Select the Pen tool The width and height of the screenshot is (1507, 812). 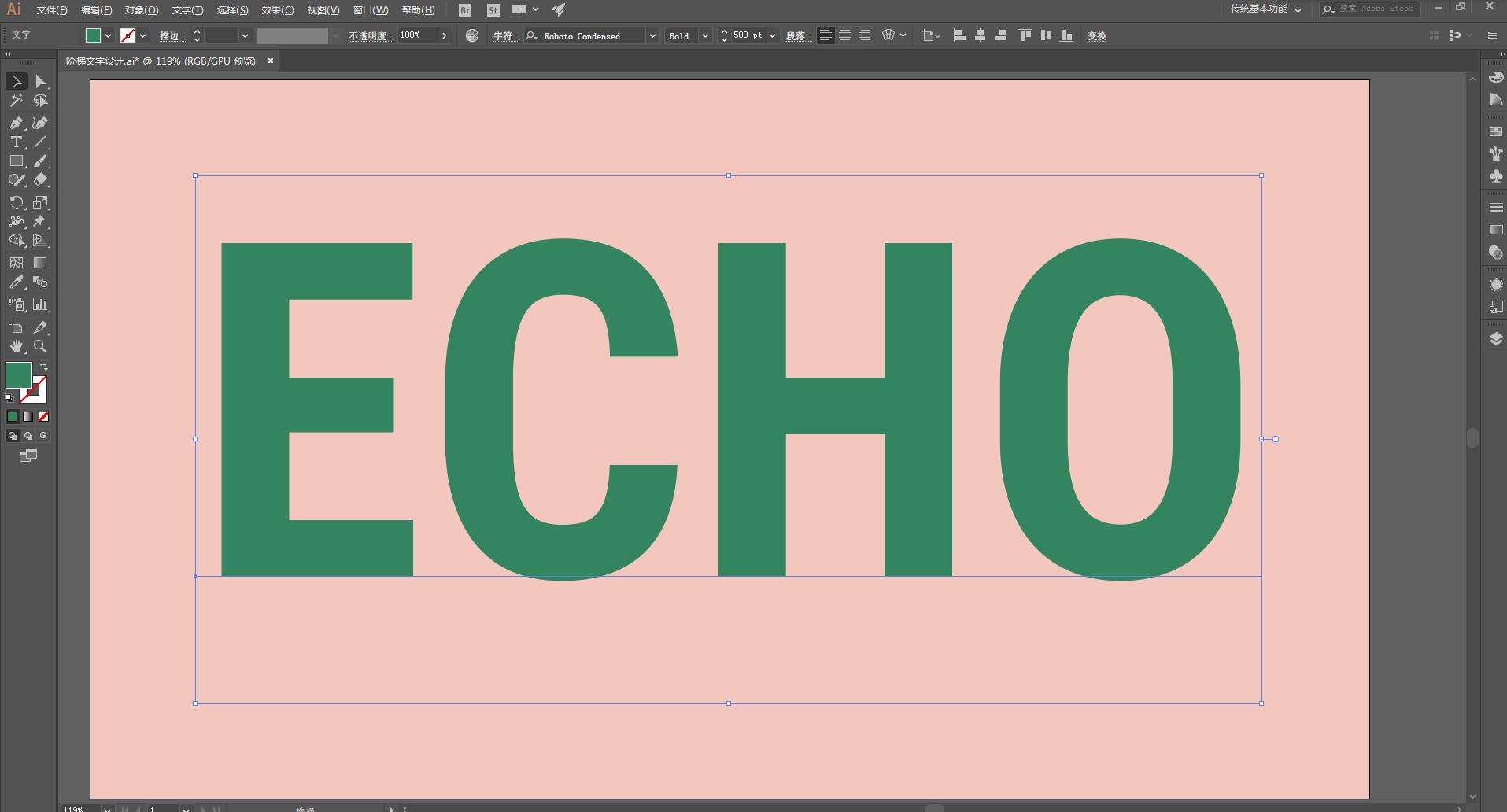[16, 123]
